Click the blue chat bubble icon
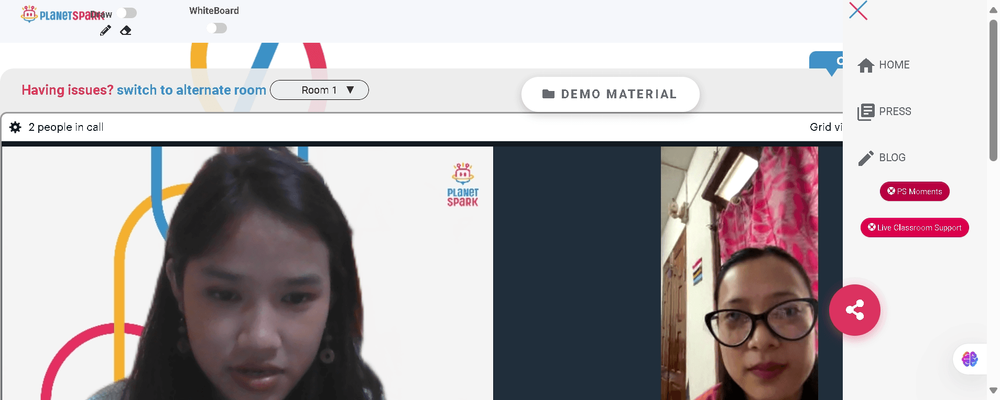1000x400 pixels. 827,63
